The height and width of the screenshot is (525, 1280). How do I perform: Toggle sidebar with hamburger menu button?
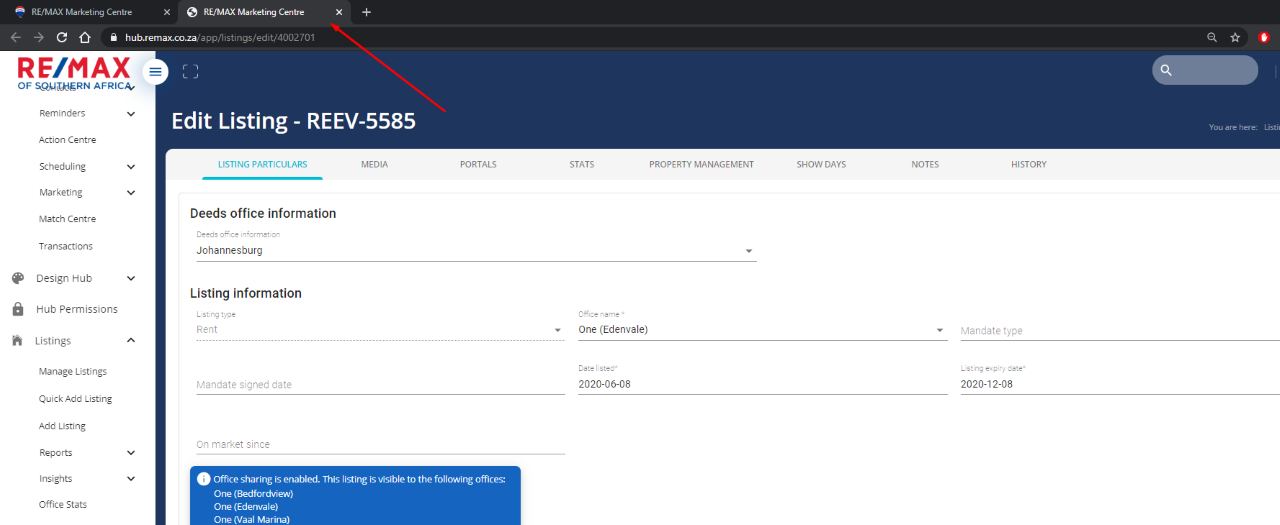[x=155, y=72]
